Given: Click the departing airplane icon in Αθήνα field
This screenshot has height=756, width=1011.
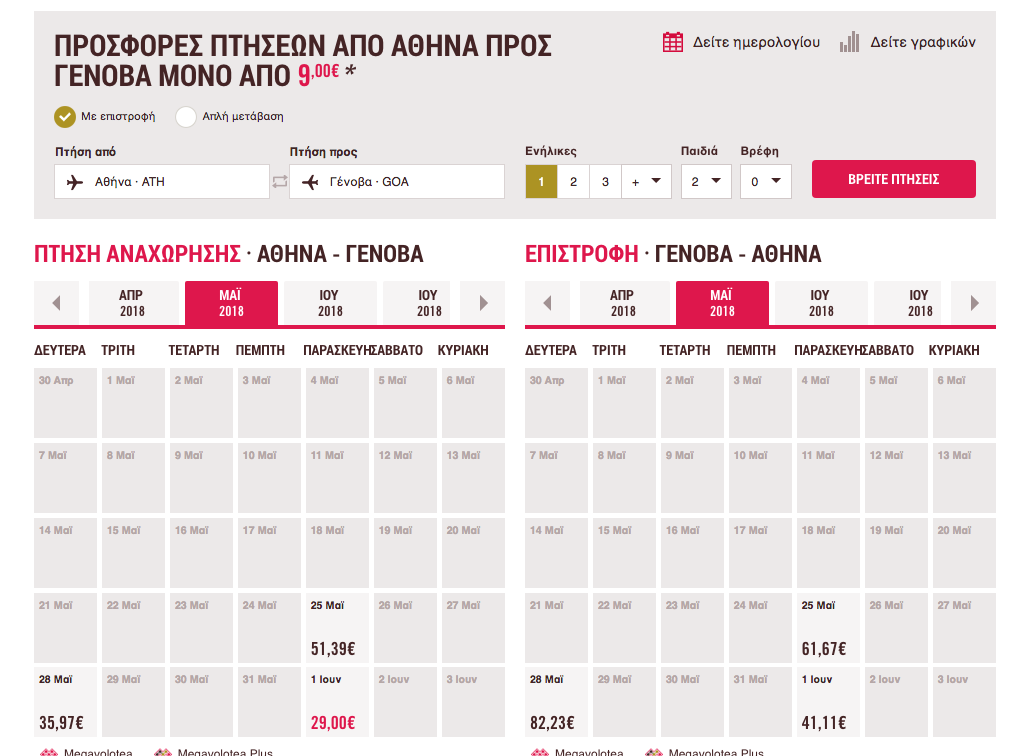Looking at the screenshot, I should [75, 182].
